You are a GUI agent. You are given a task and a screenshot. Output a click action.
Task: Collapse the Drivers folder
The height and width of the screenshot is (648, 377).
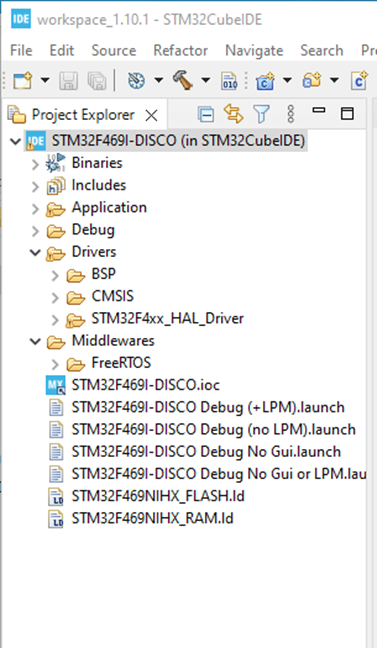[36, 253]
